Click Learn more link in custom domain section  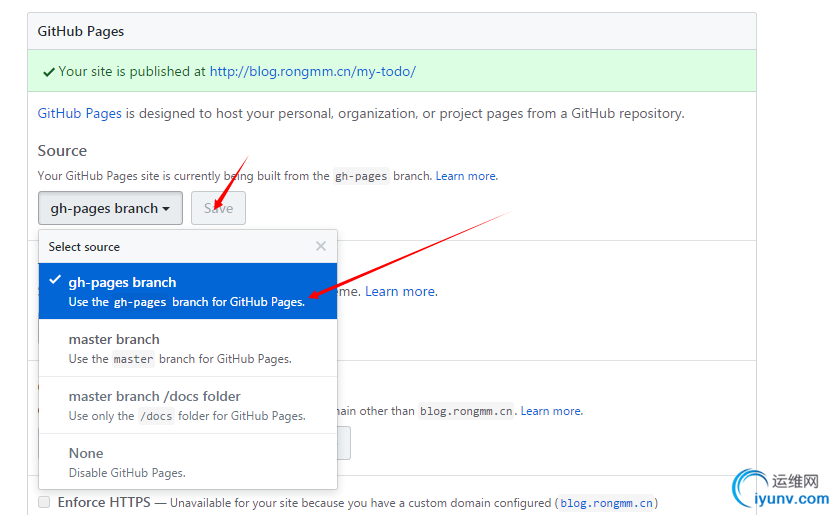551,411
